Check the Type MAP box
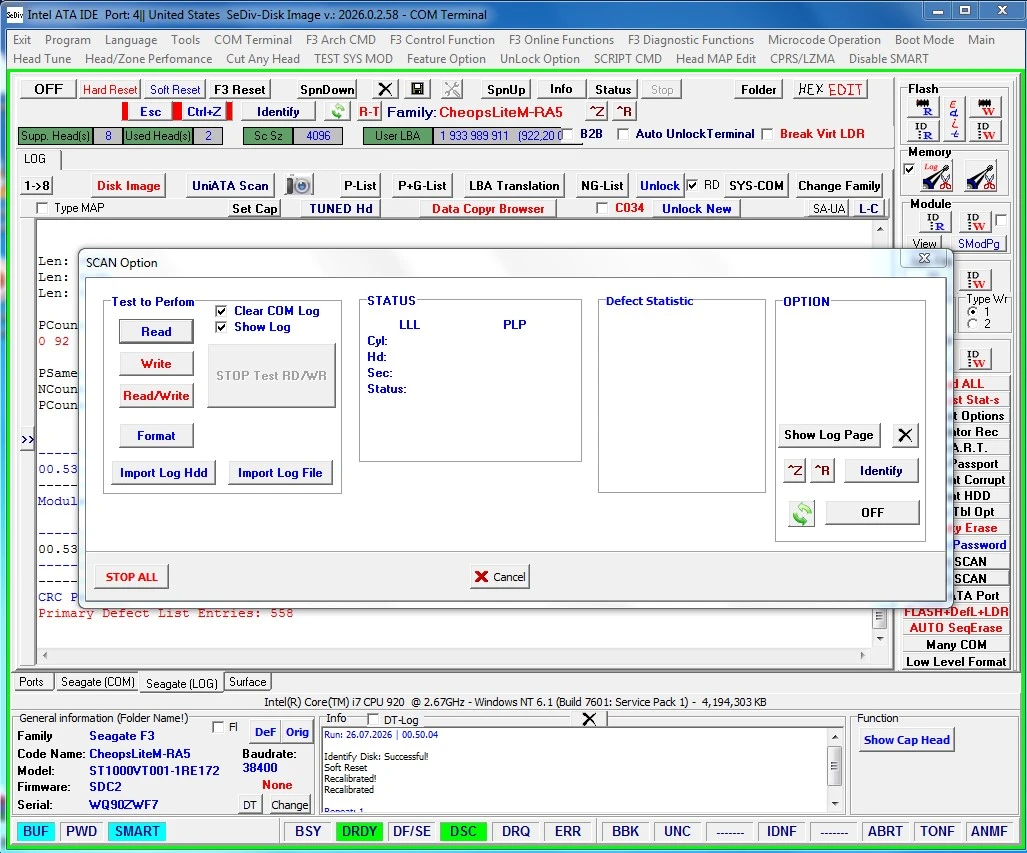1027x853 pixels. click(x=42, y=208)
